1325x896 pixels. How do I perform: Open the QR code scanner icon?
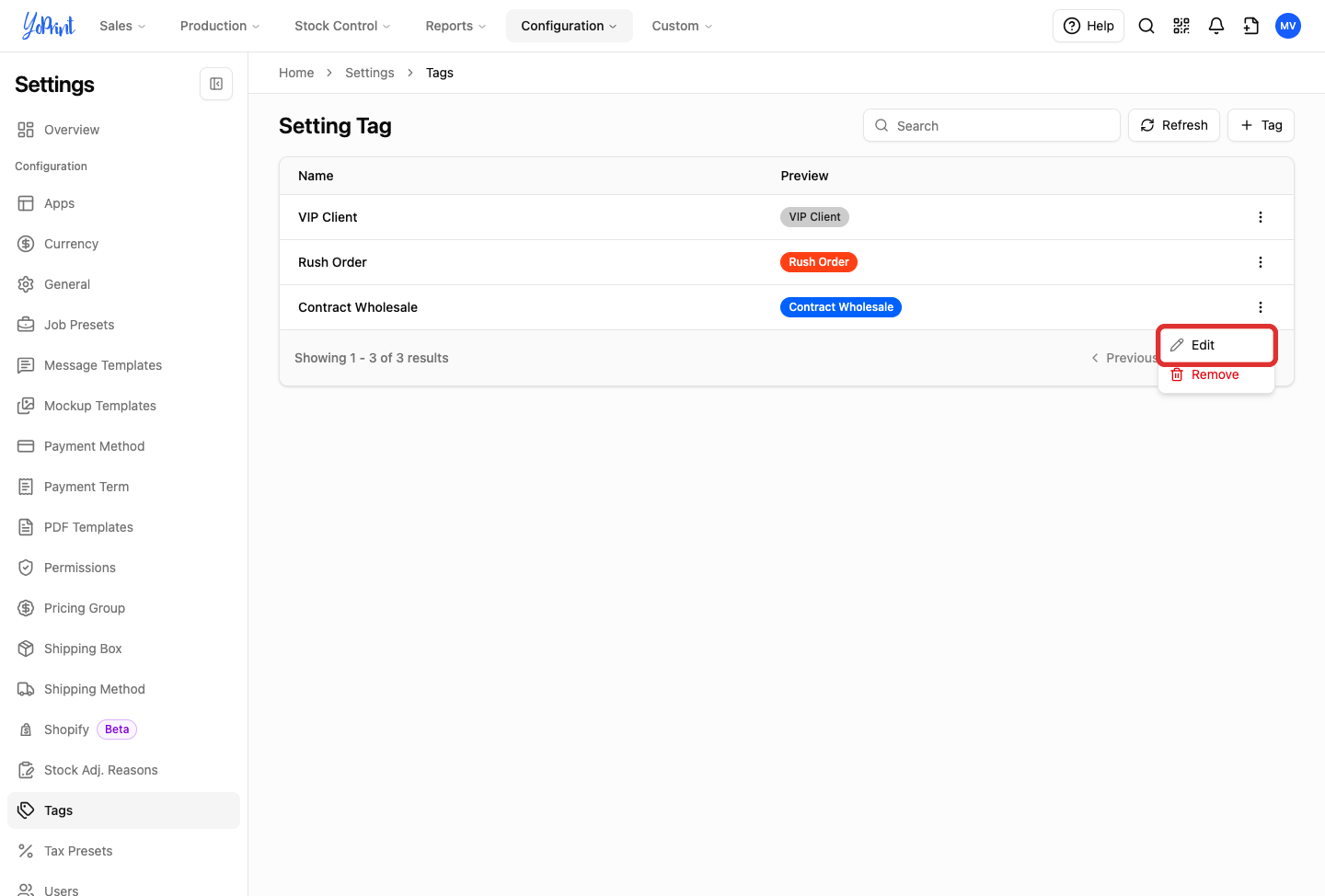coord(1181,26)
